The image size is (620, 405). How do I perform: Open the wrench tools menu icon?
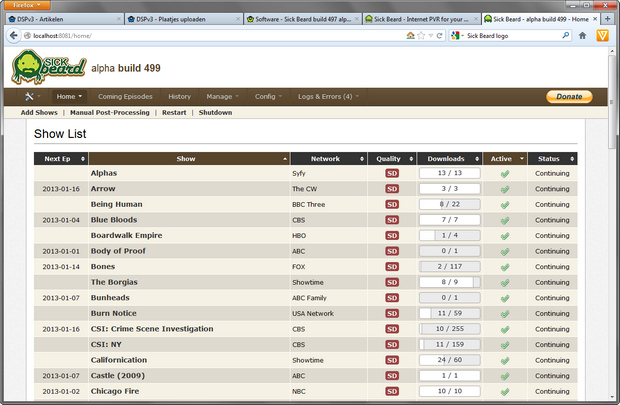click(x=29, y=96)
